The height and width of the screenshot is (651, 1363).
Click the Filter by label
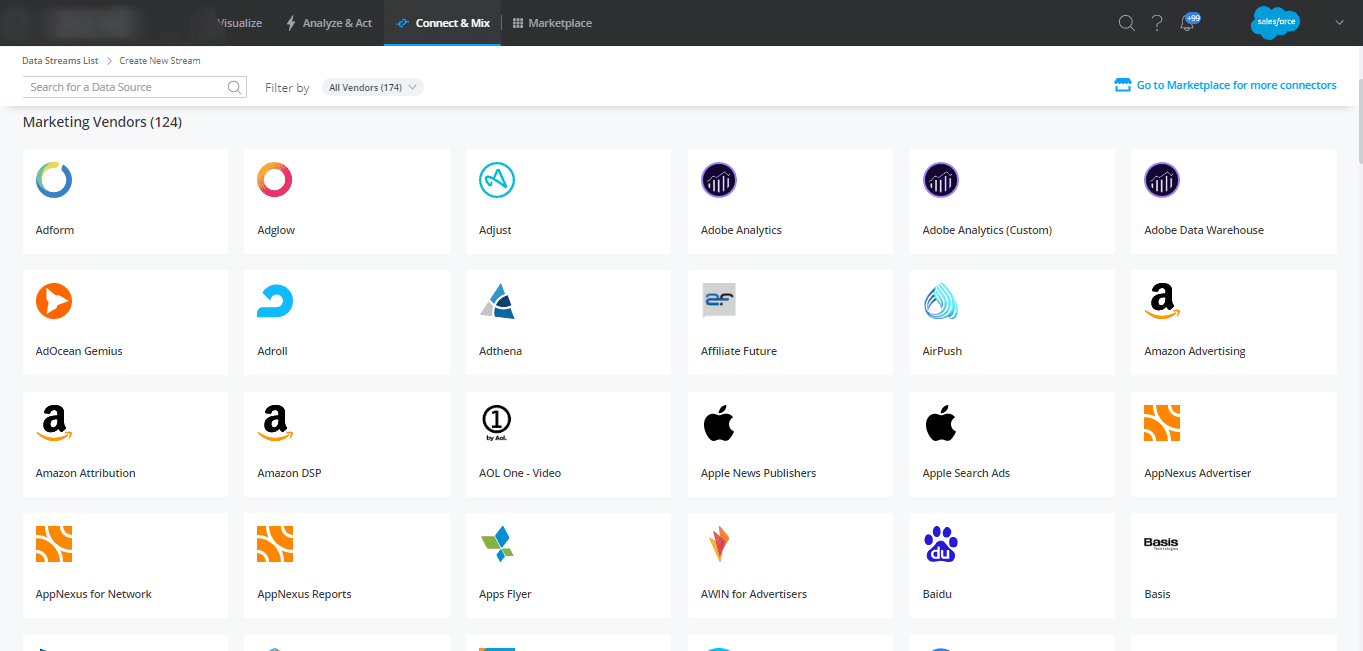[287, 88]
